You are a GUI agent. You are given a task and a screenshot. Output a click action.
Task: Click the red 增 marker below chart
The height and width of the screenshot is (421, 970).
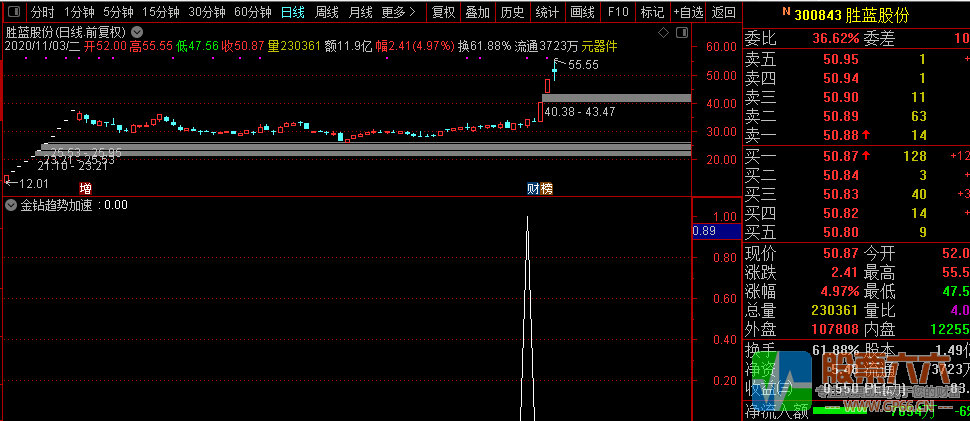[85, 189]
